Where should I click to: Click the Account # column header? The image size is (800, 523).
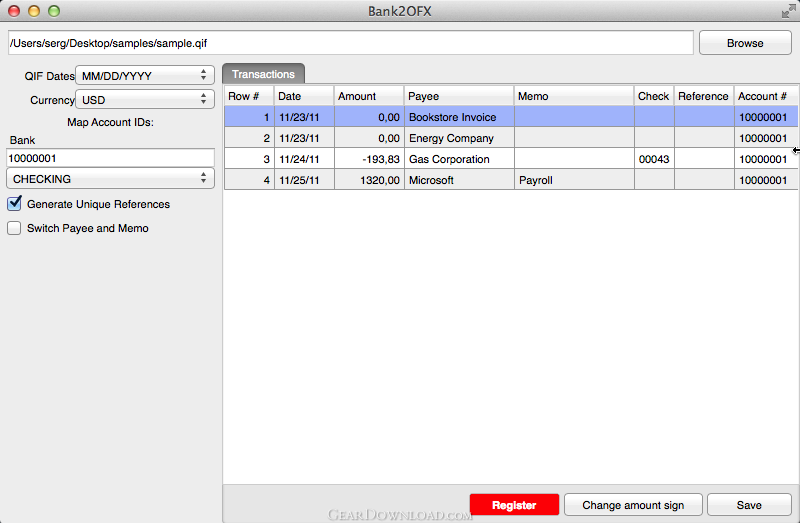coord(766,96)
